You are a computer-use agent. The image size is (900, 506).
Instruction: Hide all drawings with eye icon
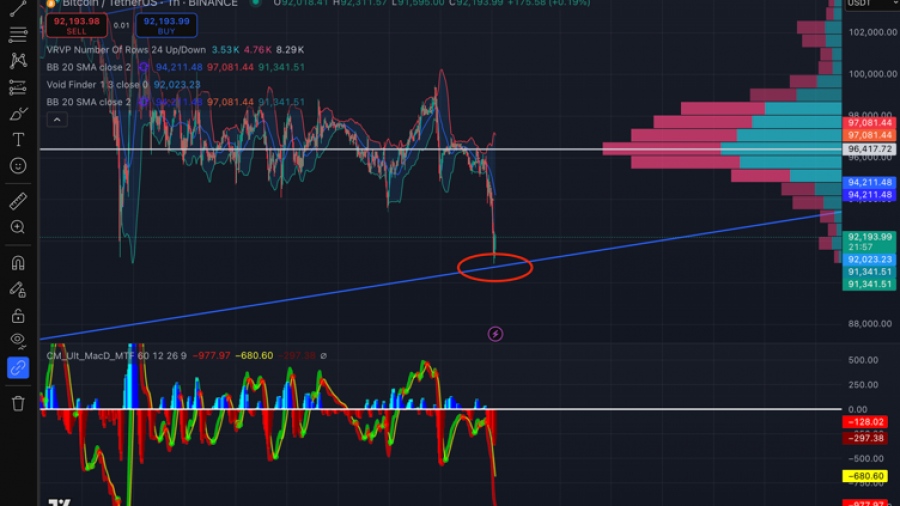pyautogui.click(x=18, y=341)
